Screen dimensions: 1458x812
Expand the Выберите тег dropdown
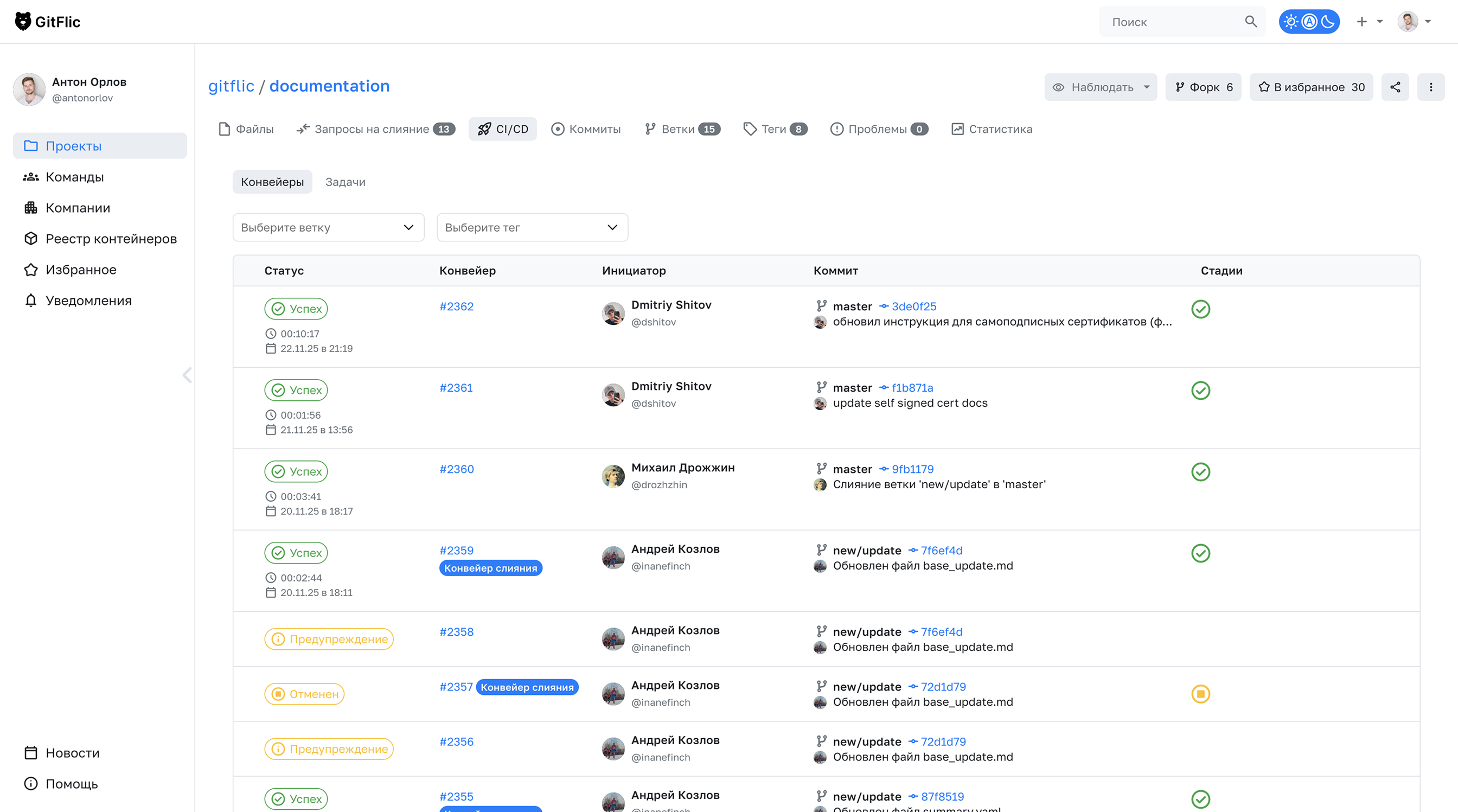pos(532,227)
